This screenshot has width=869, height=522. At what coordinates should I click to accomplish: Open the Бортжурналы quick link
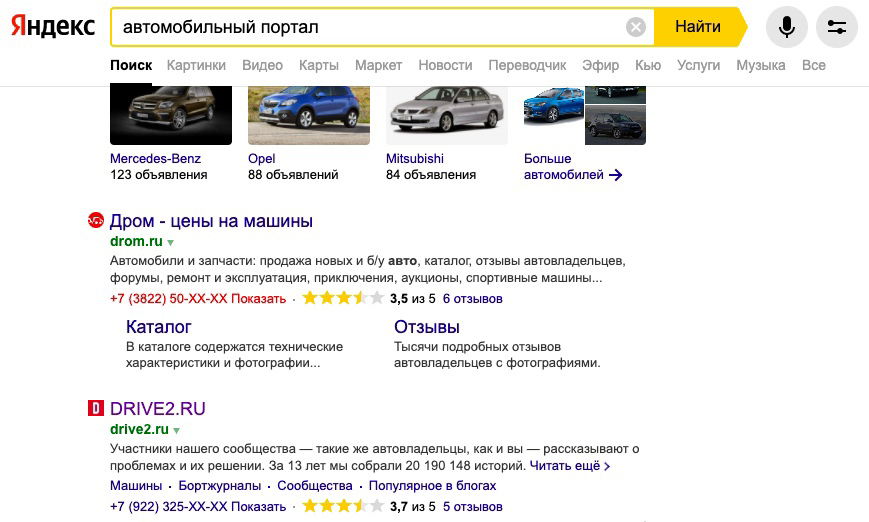coord(219,486)
